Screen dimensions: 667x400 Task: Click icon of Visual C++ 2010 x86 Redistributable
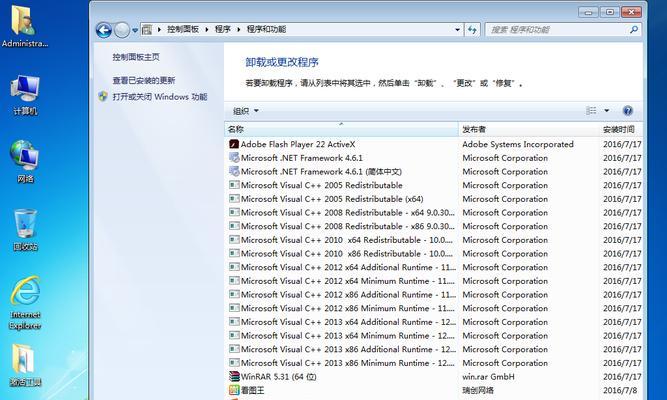click(234, 253)
